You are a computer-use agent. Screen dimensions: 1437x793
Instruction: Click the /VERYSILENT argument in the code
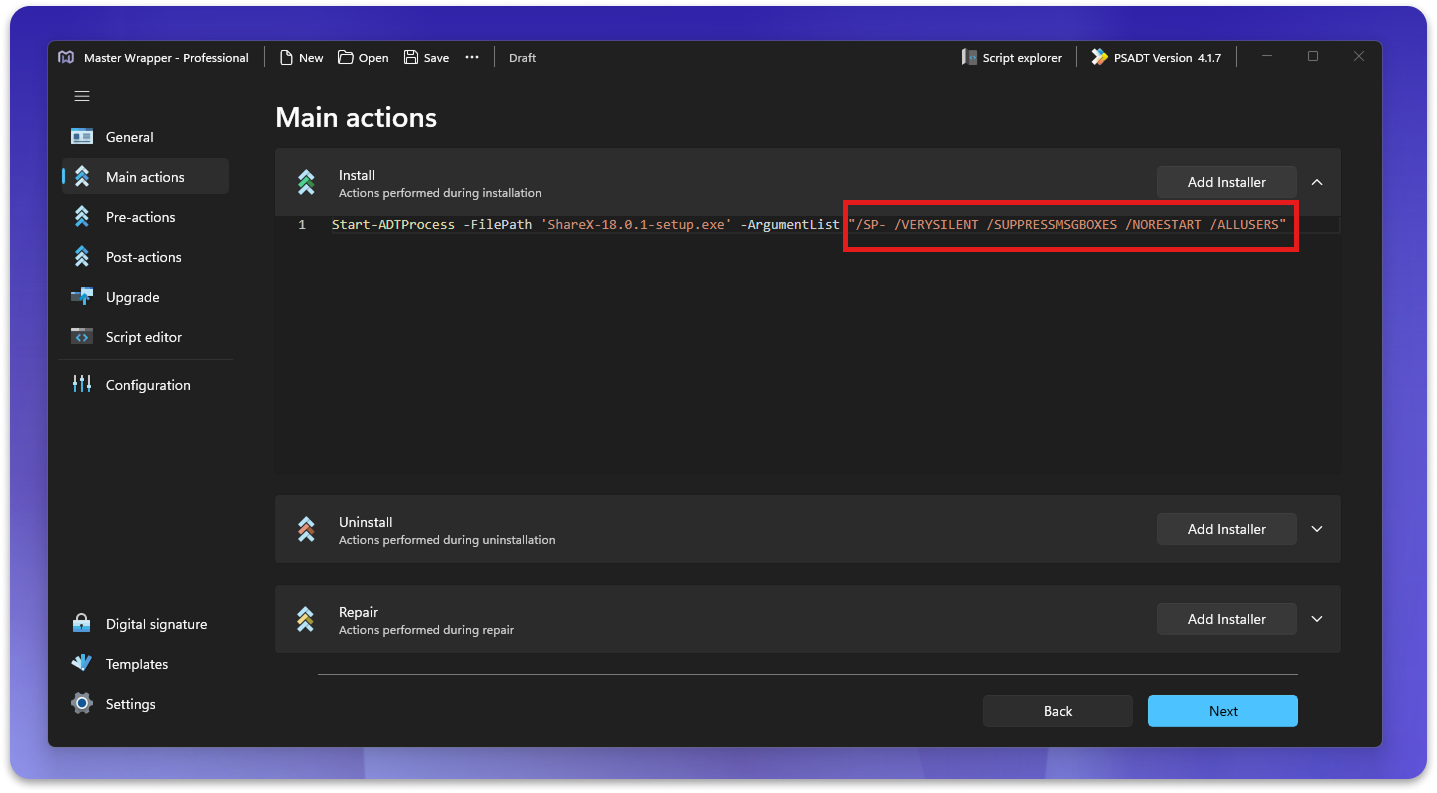tap(936, 225)
